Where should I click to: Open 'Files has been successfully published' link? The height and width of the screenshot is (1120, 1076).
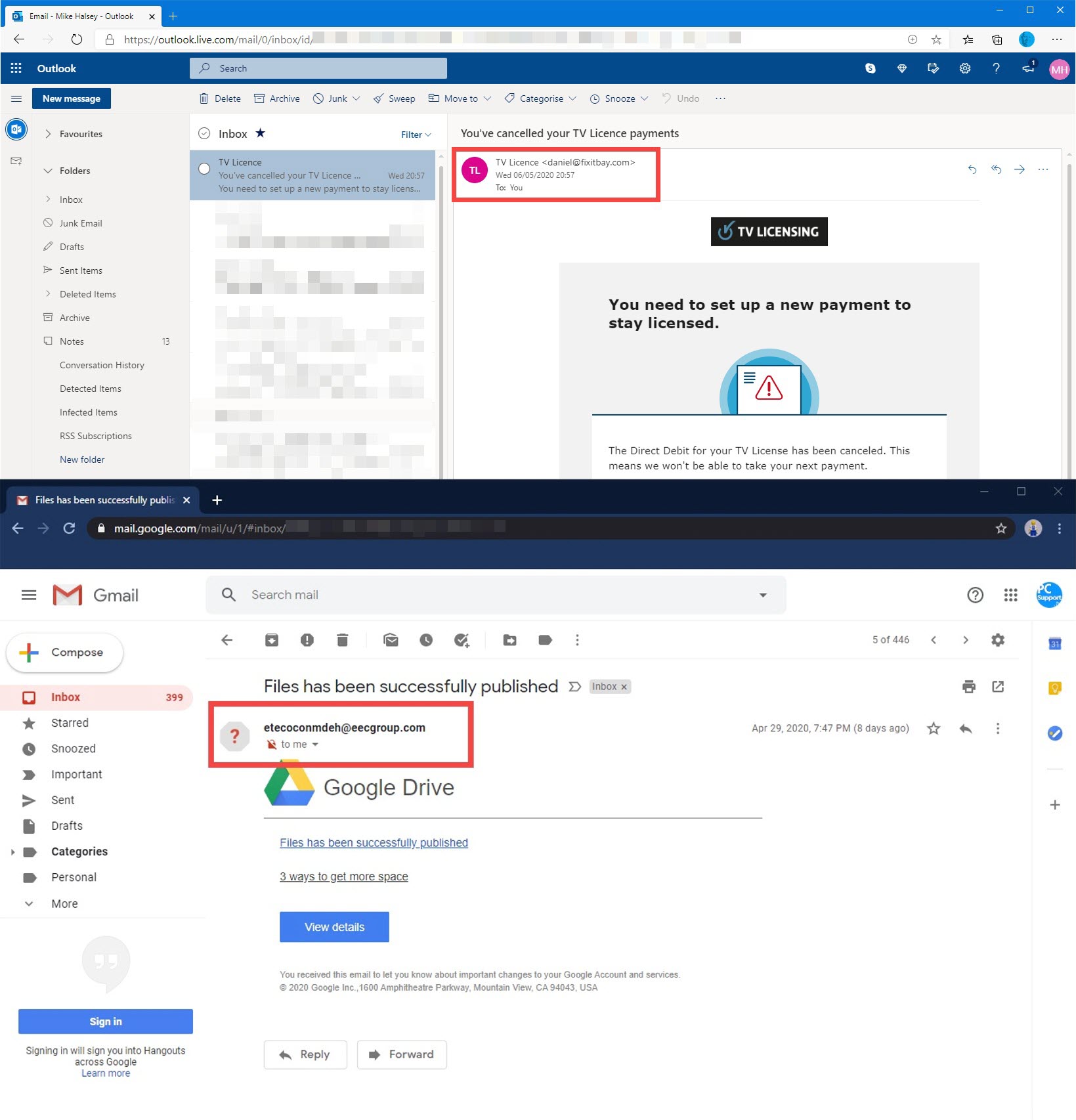[374, 843]
